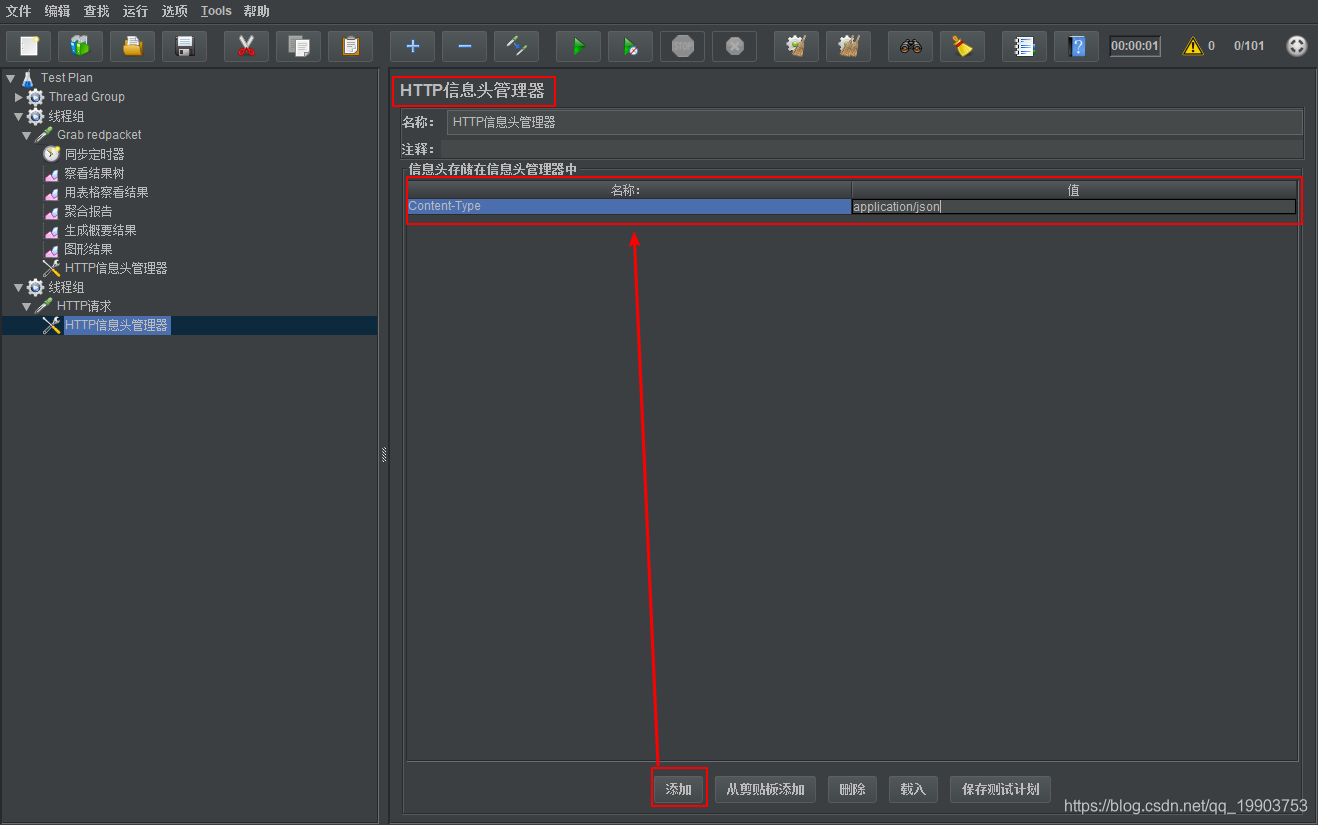Collapse the Grab redpacket sampler arrow
The image size is (1318, 825).
(26, 135)
